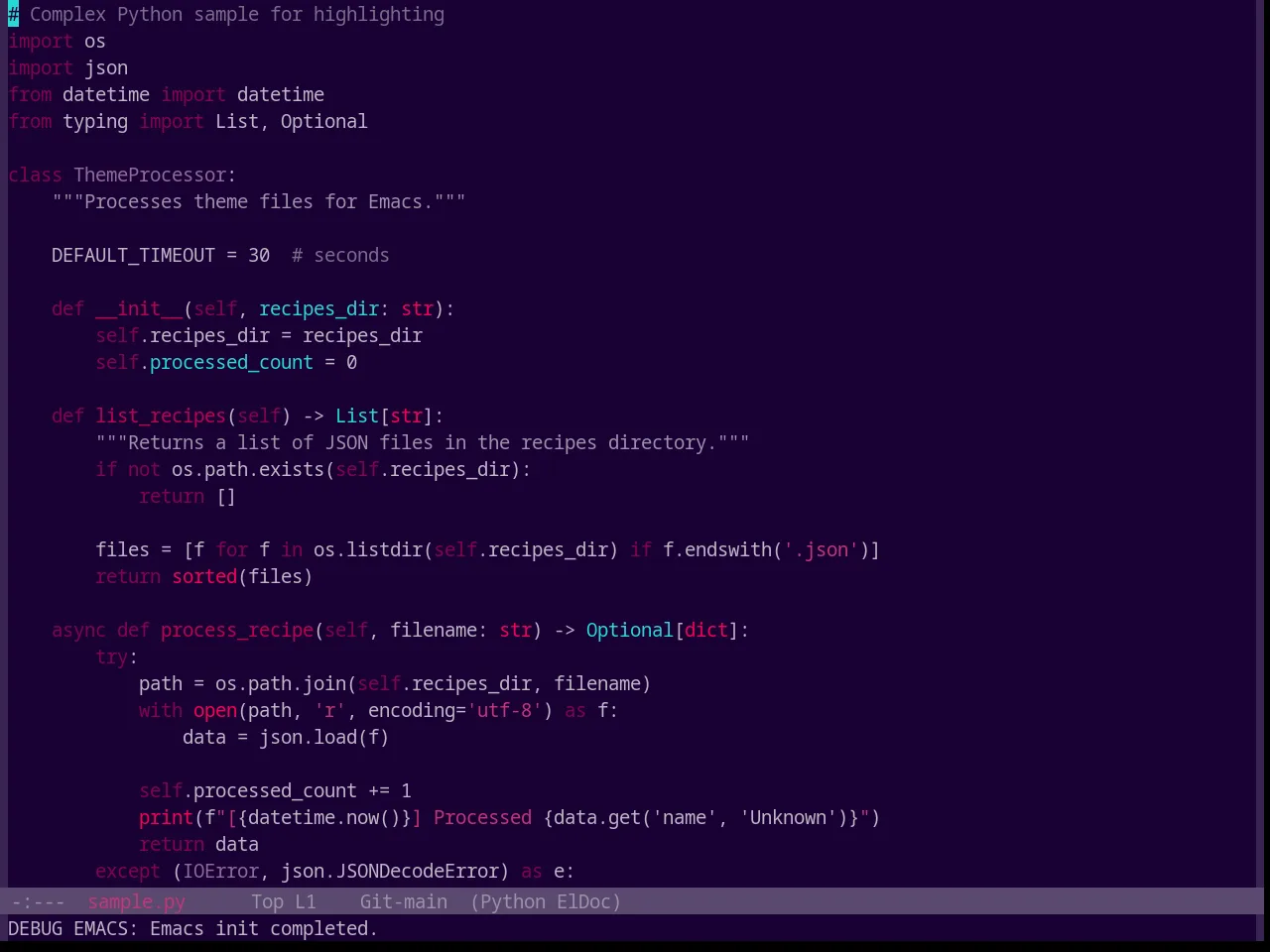Click the Git-main version control indicator

point(403,901)
